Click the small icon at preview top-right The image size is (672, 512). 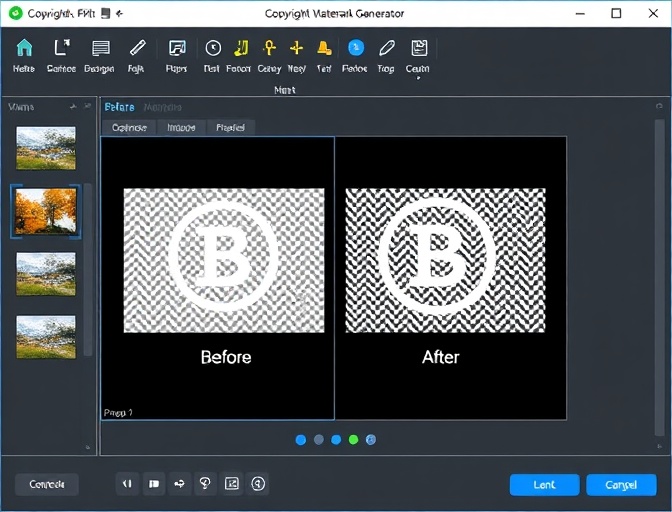[x=659, y=106]
